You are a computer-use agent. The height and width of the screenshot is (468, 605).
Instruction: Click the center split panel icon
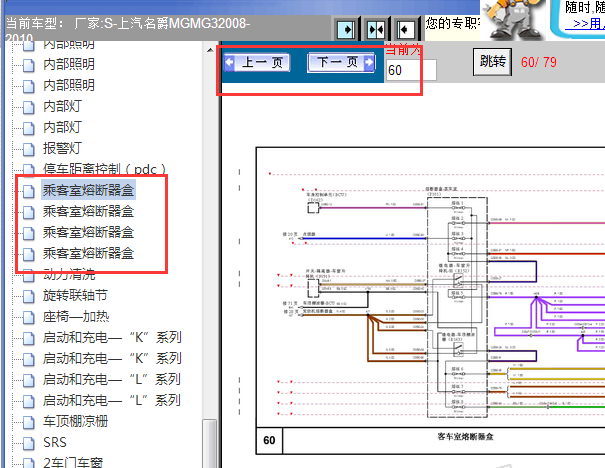(x=376, y=29)
